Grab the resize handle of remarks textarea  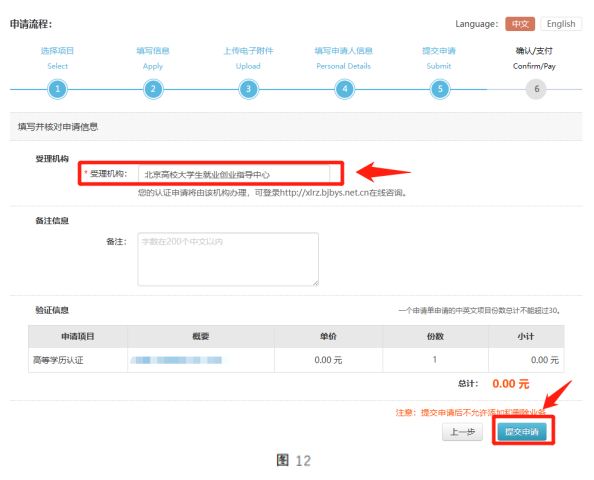point(316,283)
